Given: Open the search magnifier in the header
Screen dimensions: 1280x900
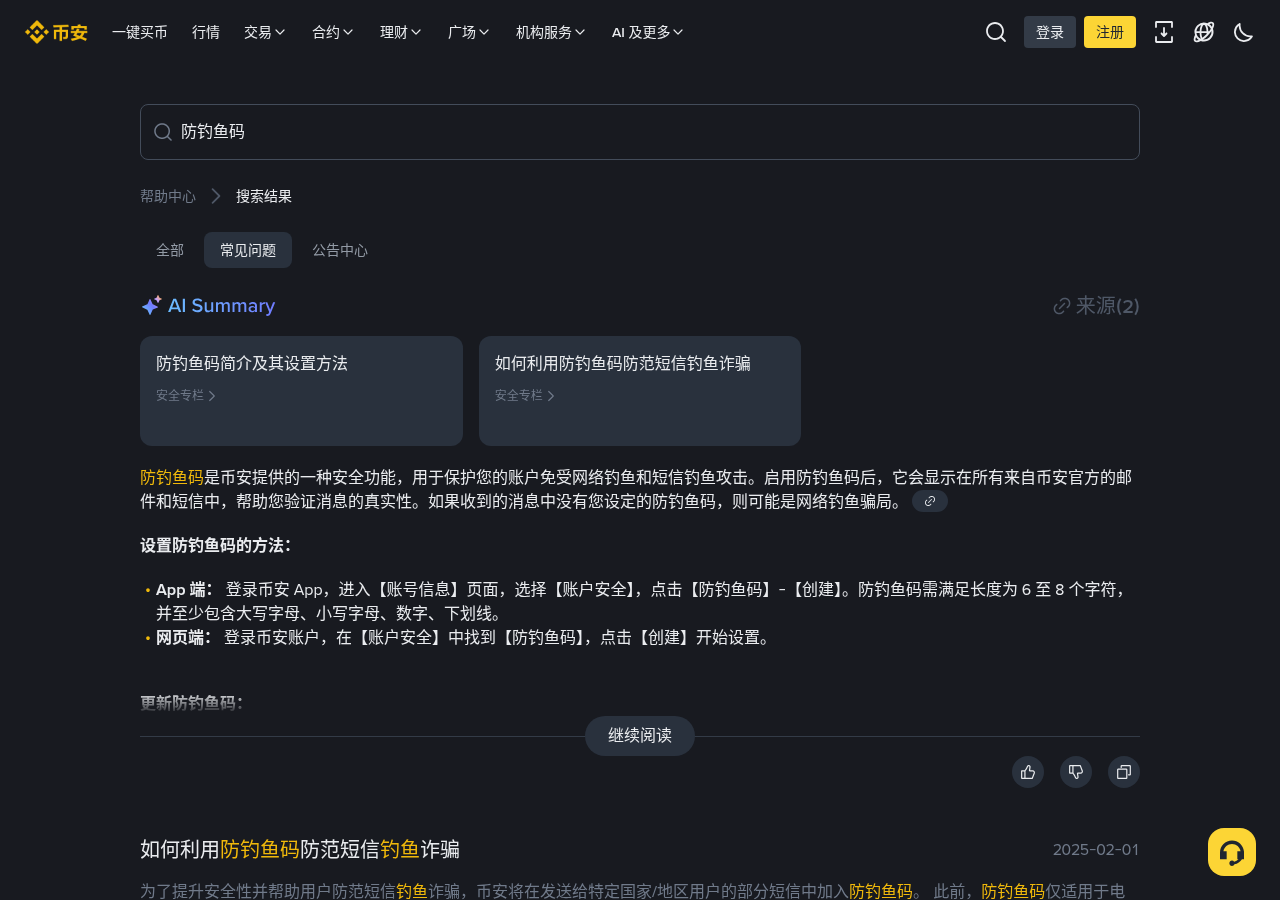Looking at the screenshot, I should 996,32.
